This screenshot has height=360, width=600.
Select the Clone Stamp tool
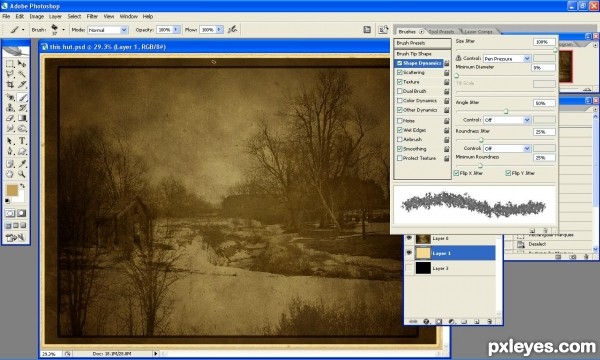pyautogui.click(x=10, y=108)
